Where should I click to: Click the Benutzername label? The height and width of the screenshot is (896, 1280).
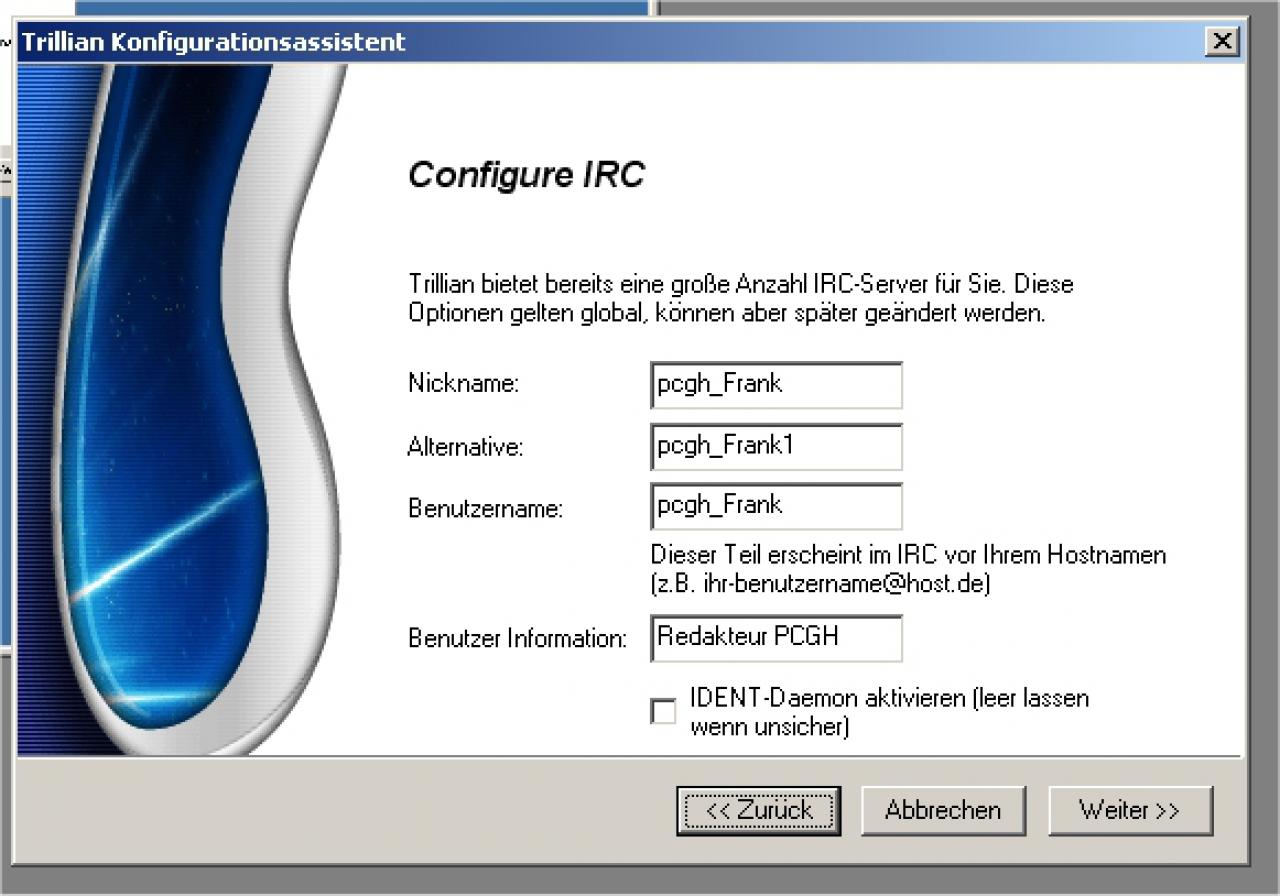click(x=485, y=509)
